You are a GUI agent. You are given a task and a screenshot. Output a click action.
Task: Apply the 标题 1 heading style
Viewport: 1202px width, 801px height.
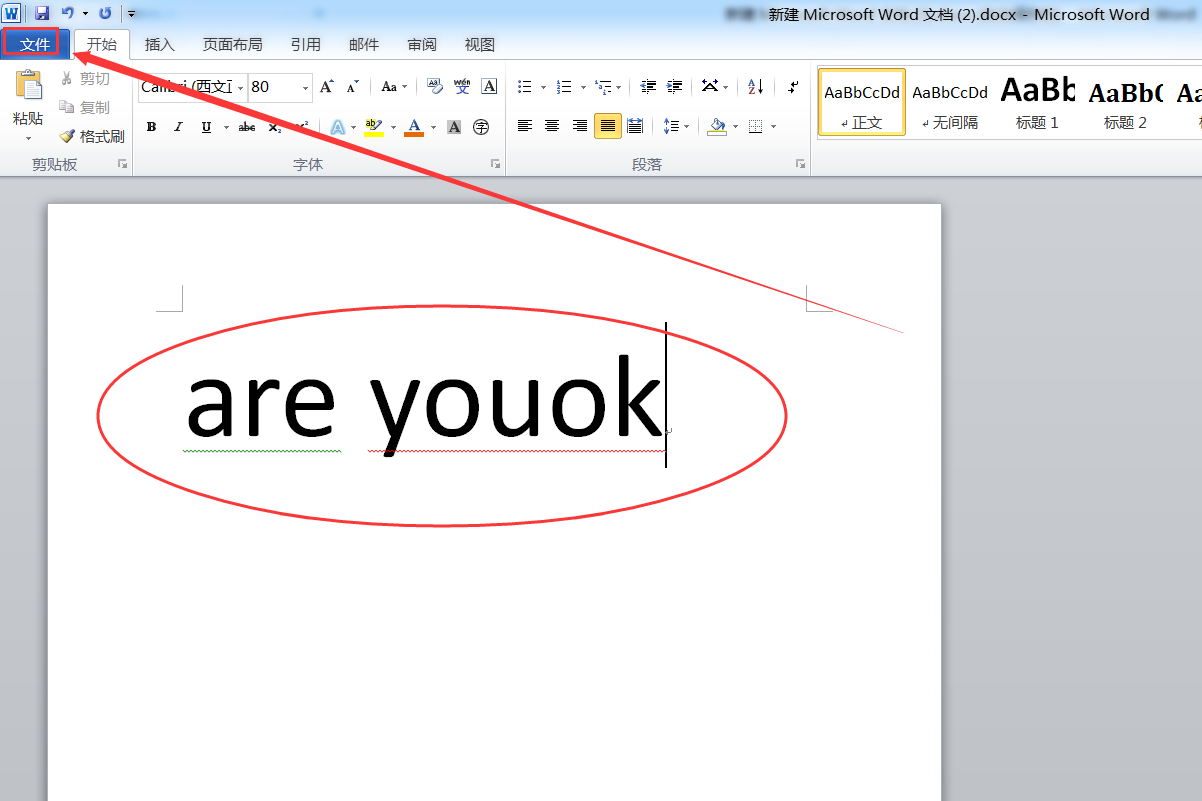[1036, 102]
